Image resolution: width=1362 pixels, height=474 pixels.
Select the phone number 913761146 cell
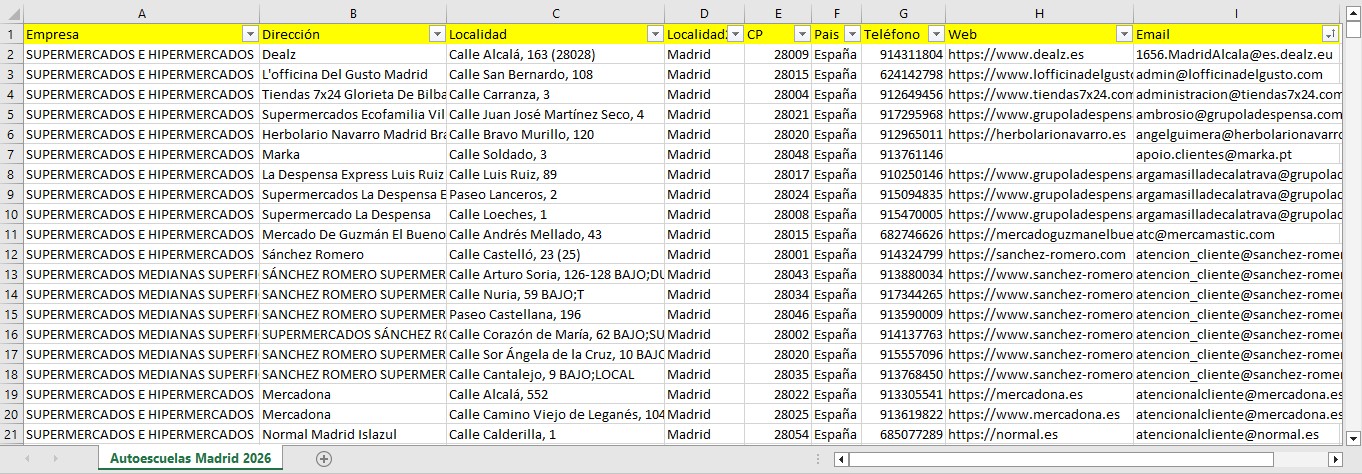pos(903,154)
